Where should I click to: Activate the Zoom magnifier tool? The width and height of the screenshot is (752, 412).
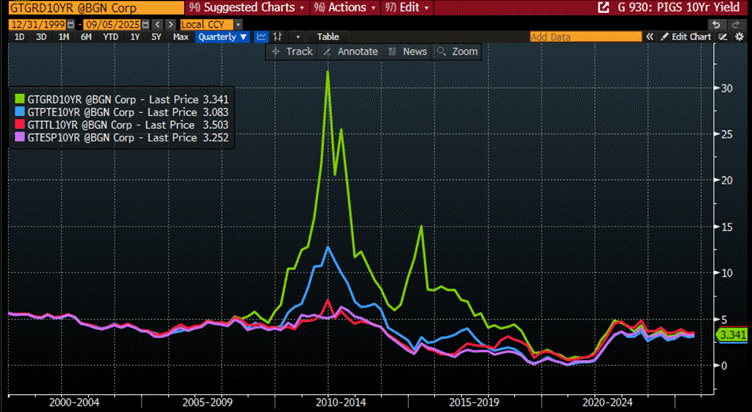tap(457, 52)
